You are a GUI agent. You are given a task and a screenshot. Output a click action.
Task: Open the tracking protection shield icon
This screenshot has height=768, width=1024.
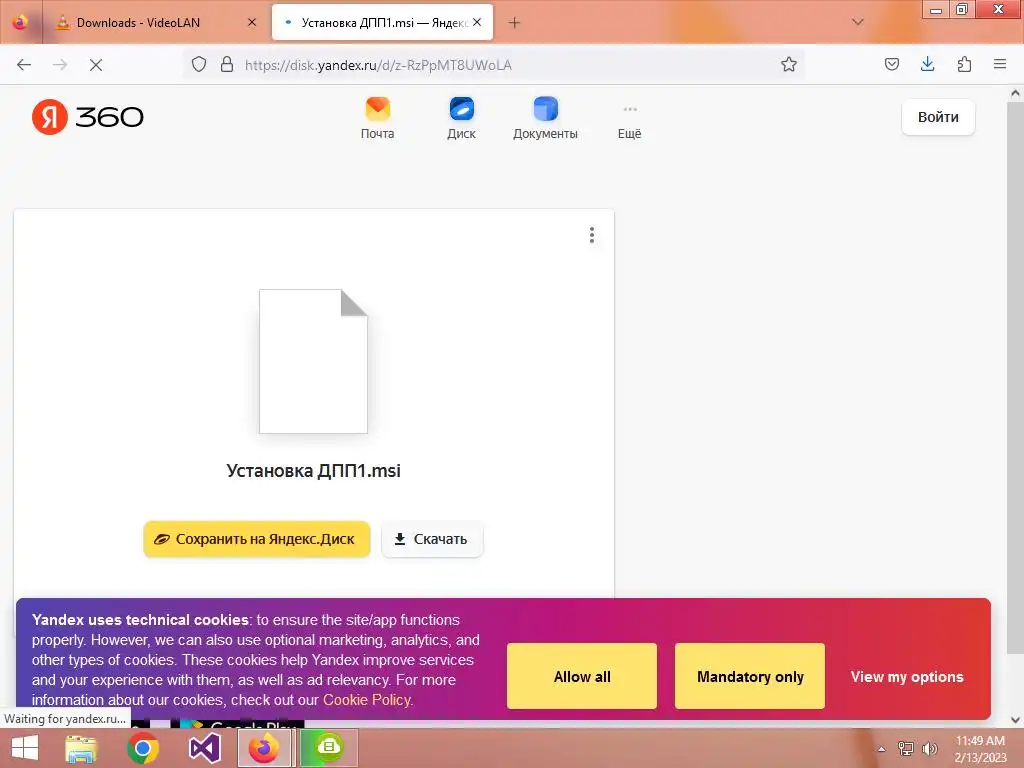tap(199, 65)
